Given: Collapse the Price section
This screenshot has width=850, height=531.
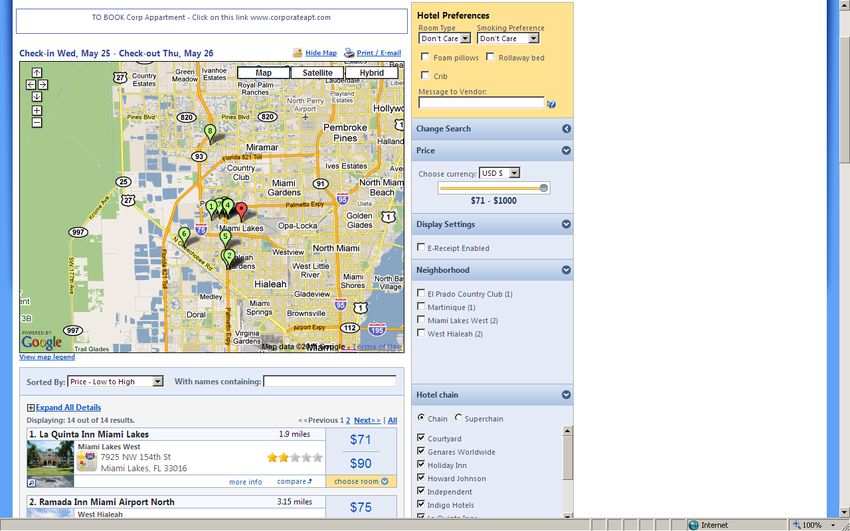Looking at the screenshot, I should [566, 151].
